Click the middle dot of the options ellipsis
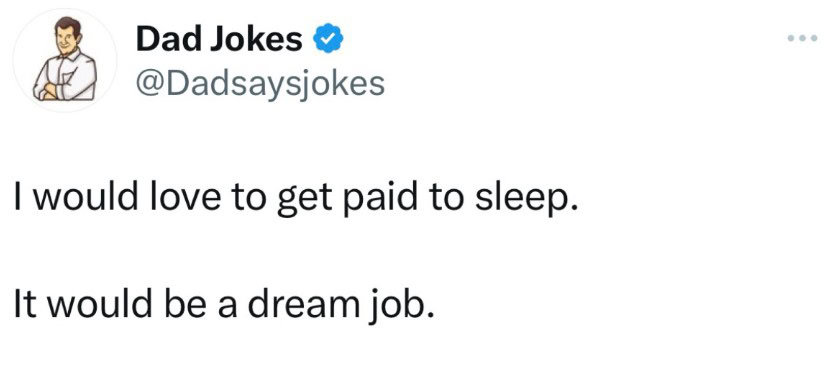The image size is (835, 366). coord(802,38)
